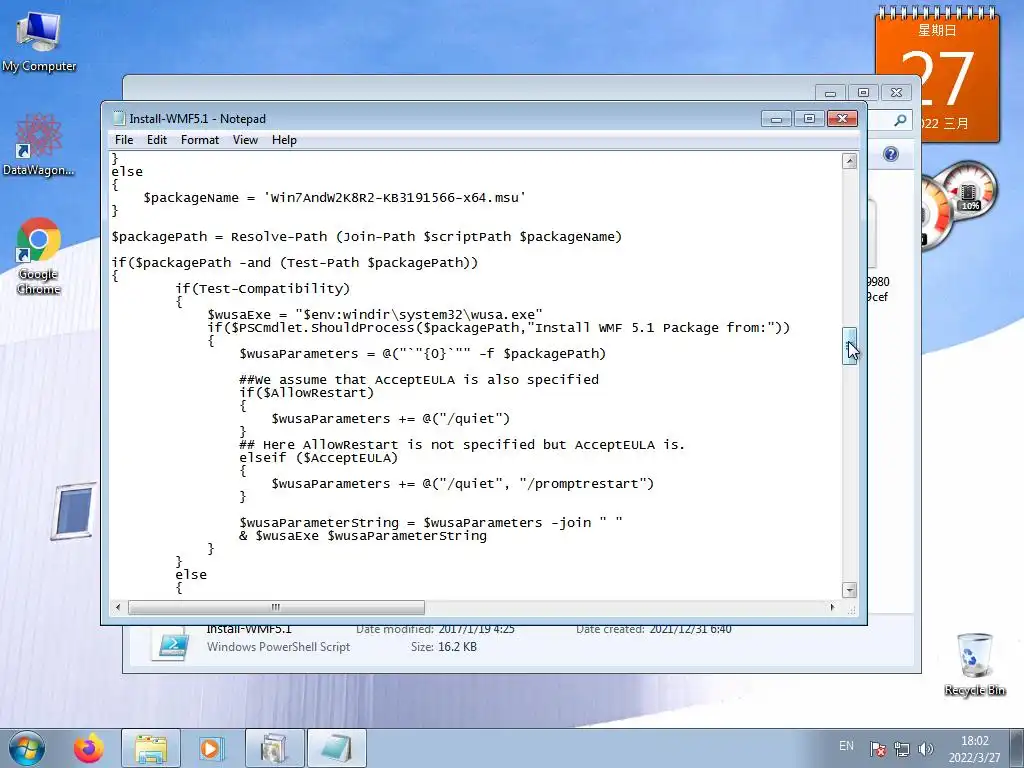This screenshot has height=768, width=1024.
Task: Switch to the Notepad taskbar button
Action: (336, 748)
